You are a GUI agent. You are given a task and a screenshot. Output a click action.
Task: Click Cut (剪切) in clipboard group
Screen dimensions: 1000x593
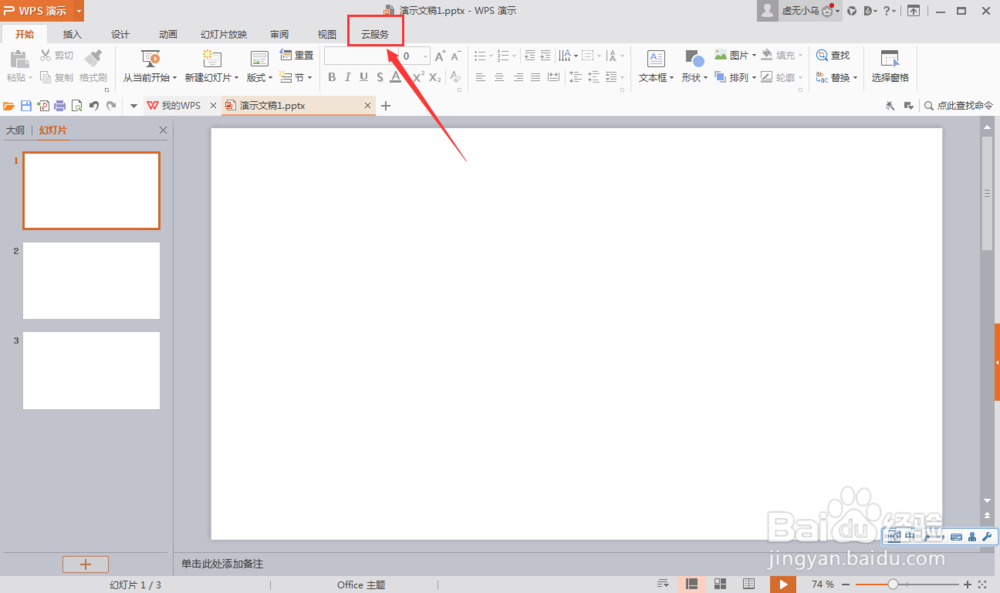point(56,55)
